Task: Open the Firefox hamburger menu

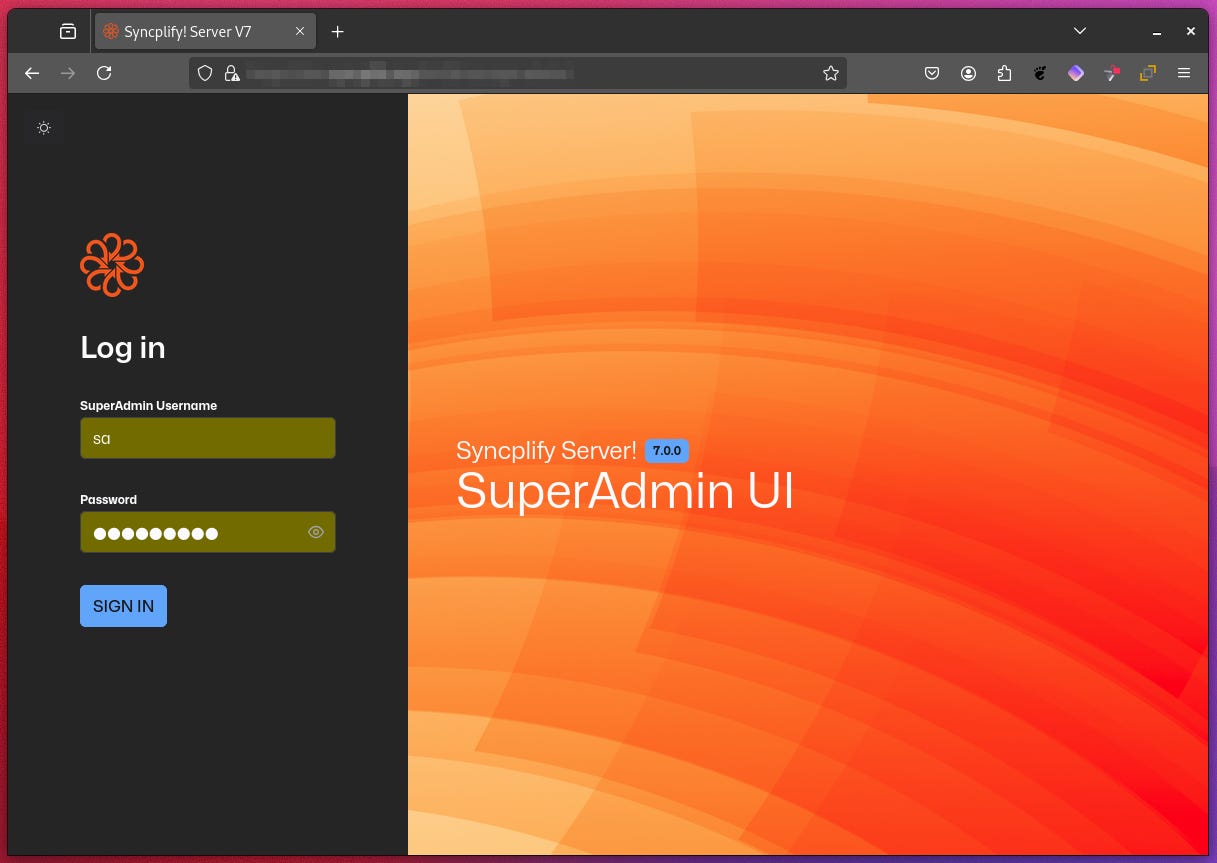Action: click(1184, 73)
